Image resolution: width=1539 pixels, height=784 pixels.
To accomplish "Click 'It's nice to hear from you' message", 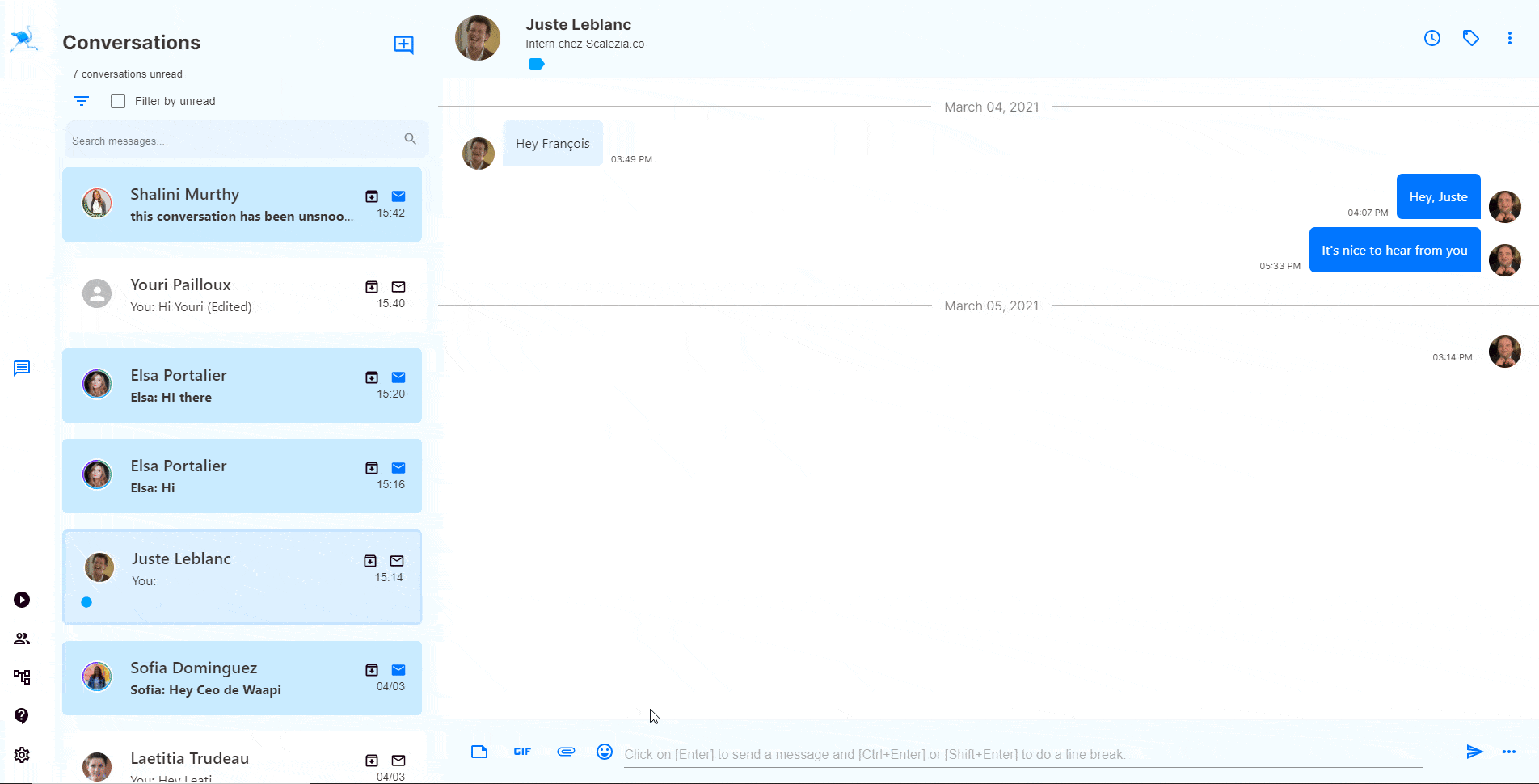I will (1395, 250).
